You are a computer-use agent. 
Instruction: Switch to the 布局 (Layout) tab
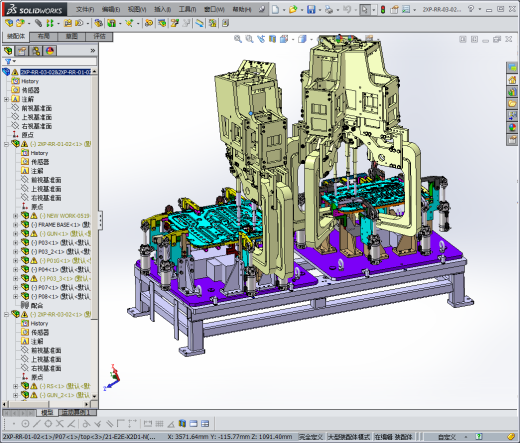pyautogui.click(x=44, y=36)
